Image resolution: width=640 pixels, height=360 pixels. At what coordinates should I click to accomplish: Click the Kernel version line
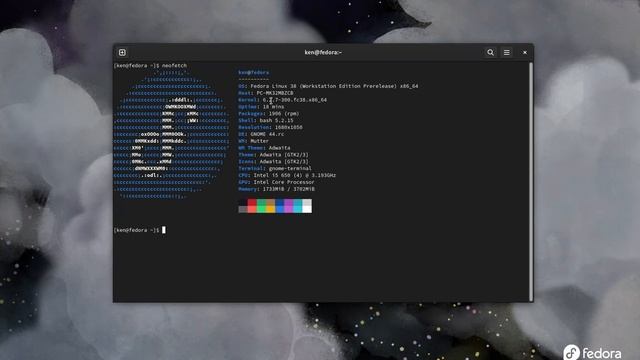coord(282,100)
